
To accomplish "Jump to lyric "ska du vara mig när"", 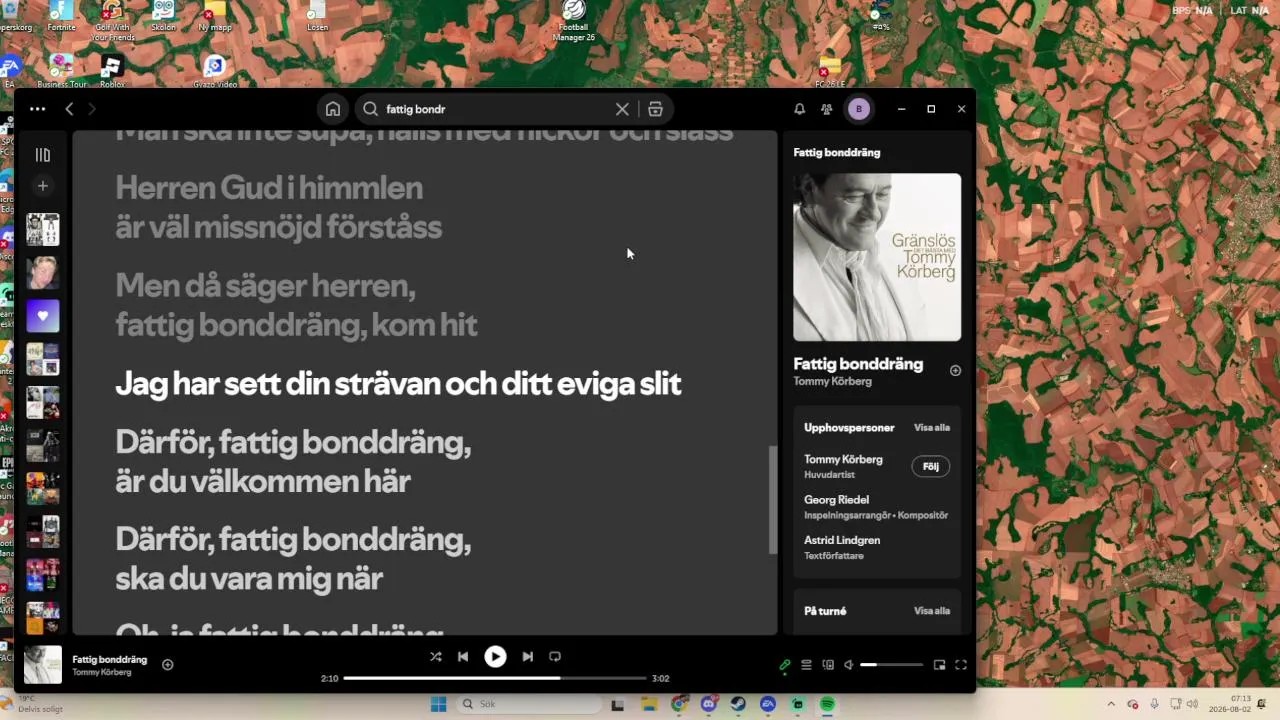I will pos(249,578).
